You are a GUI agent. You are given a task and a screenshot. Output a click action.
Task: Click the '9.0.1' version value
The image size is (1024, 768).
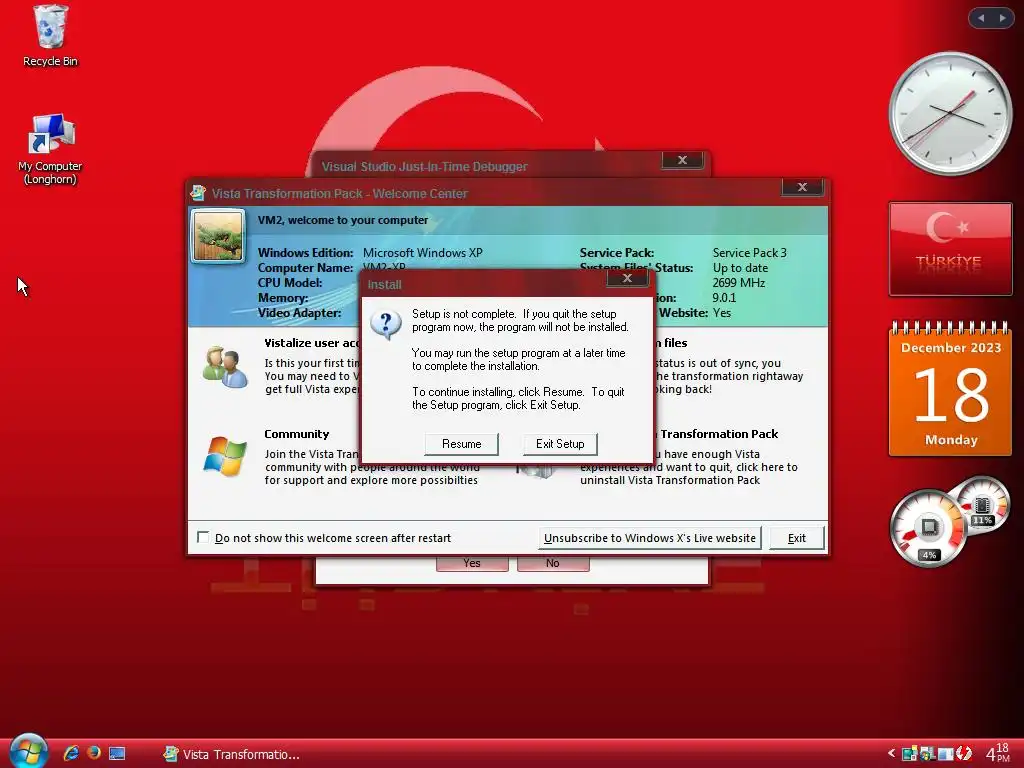[724, 298]
